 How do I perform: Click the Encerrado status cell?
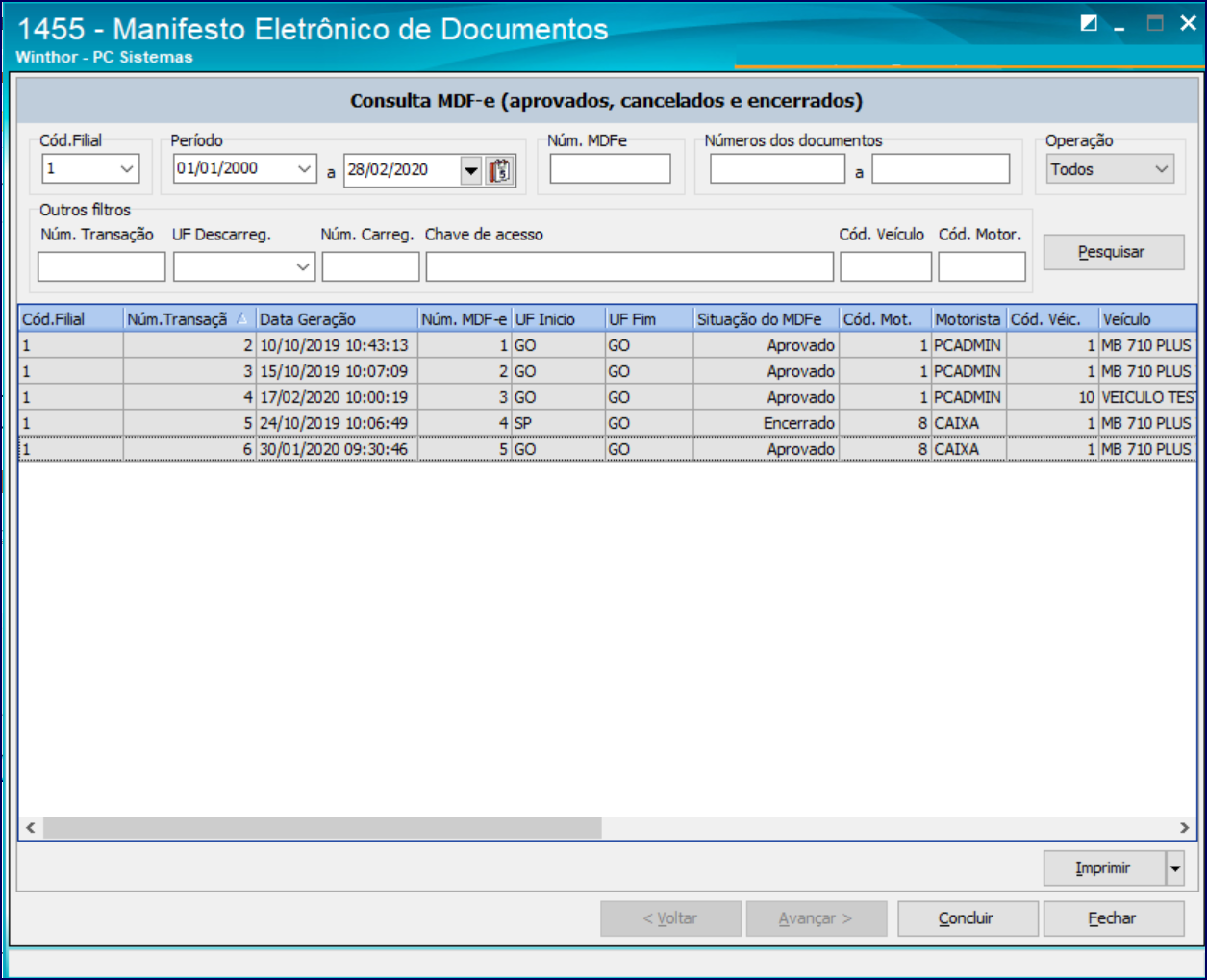point(767,423)
